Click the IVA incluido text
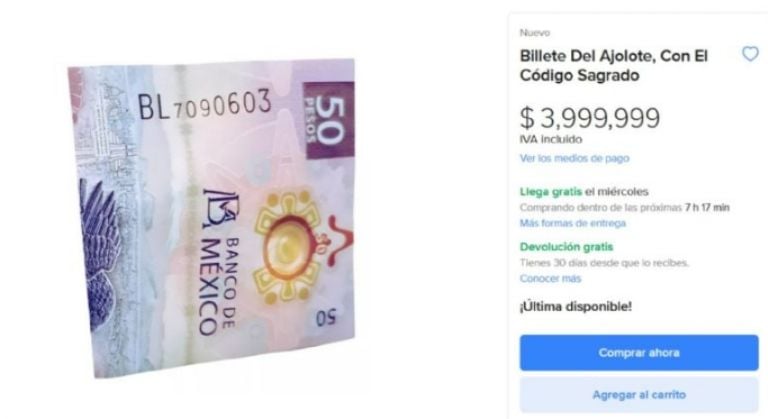Image resolution: width=768 pixels, height=419 pixels. pos(551,139)
